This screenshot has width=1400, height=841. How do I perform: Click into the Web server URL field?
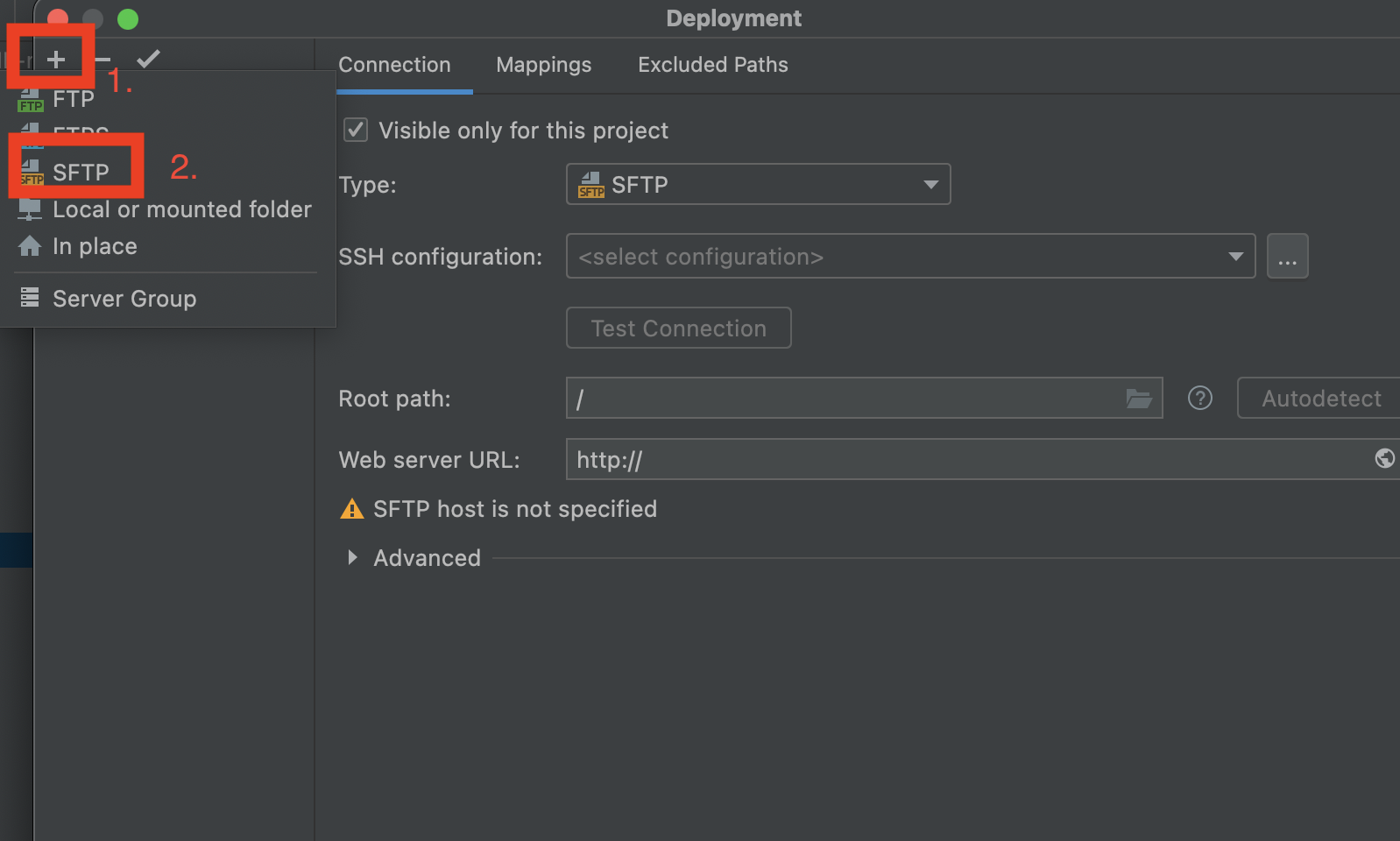pos(964,460)
